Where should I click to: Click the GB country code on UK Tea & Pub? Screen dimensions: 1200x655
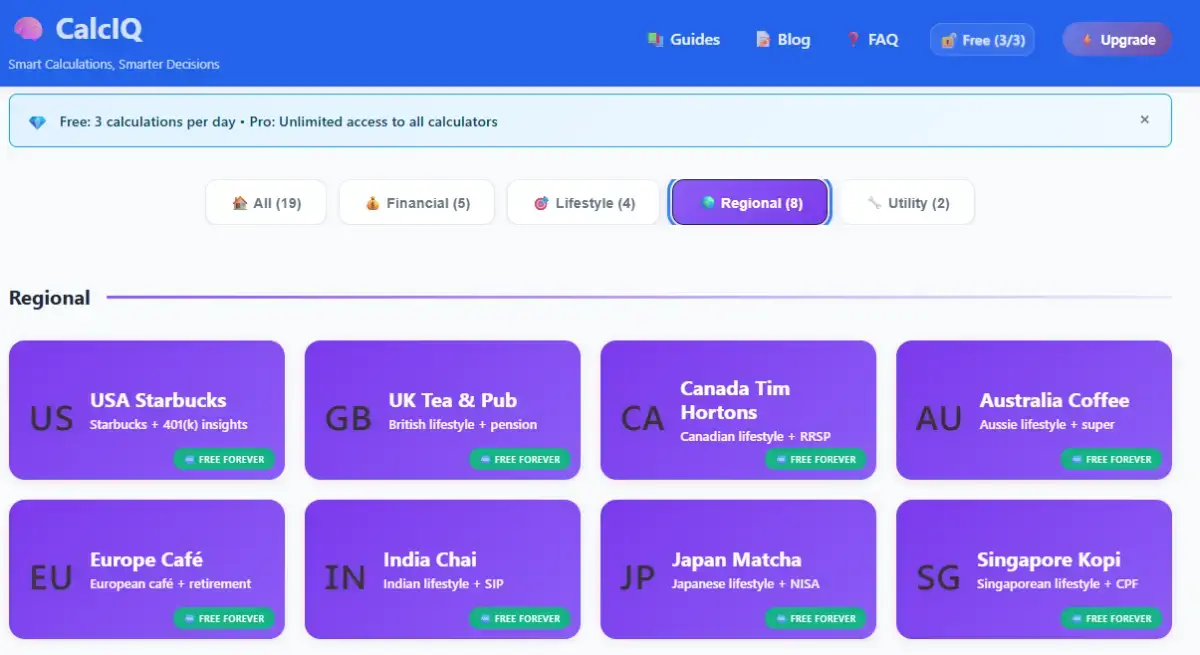[x=348, y=417]
